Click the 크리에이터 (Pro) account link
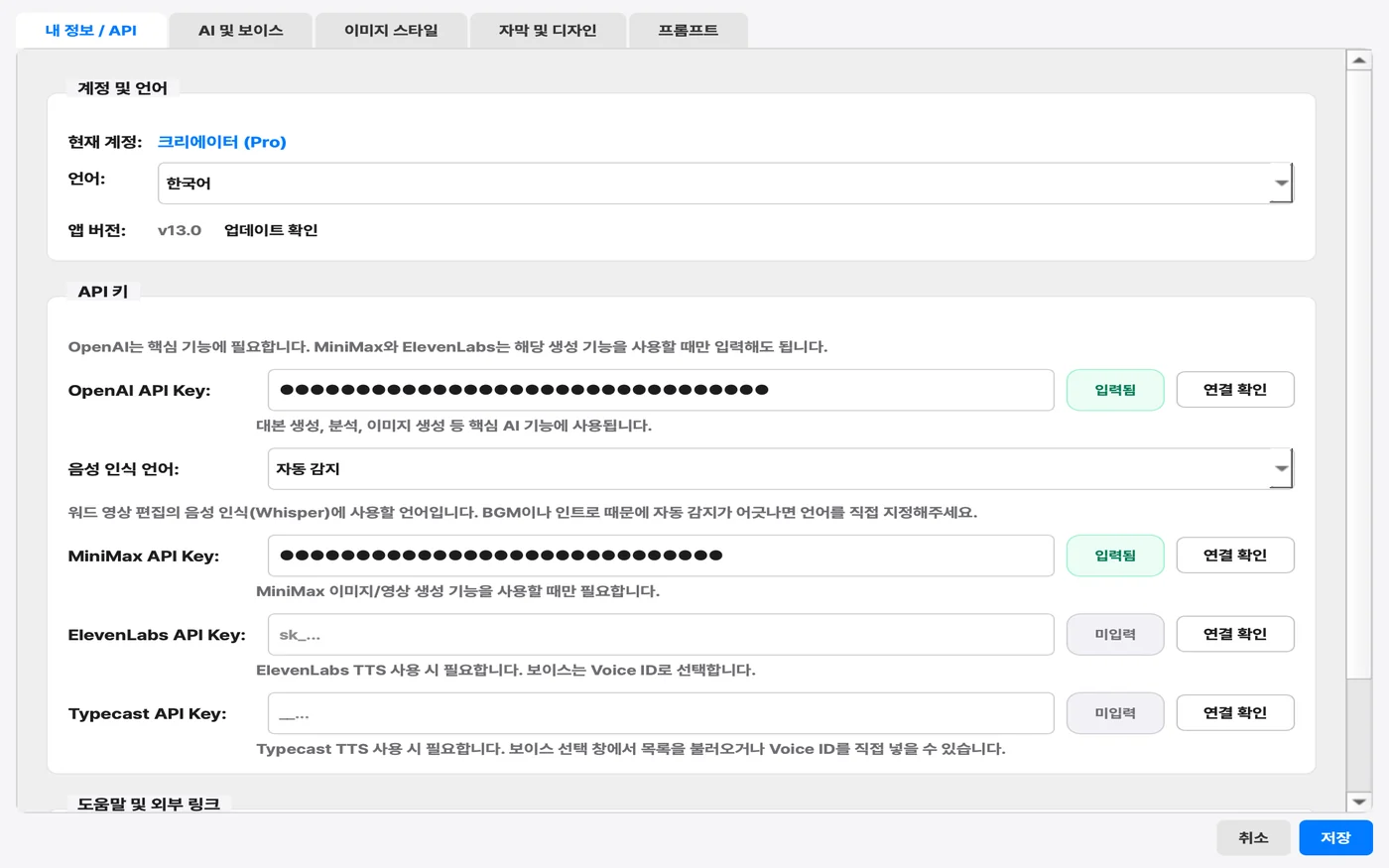Viewport: 1389px width, 868px height. coord(222,142)
